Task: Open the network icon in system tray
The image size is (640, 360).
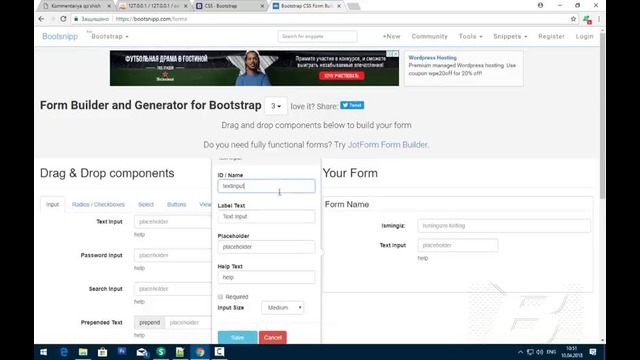Action: coord(530,352)
